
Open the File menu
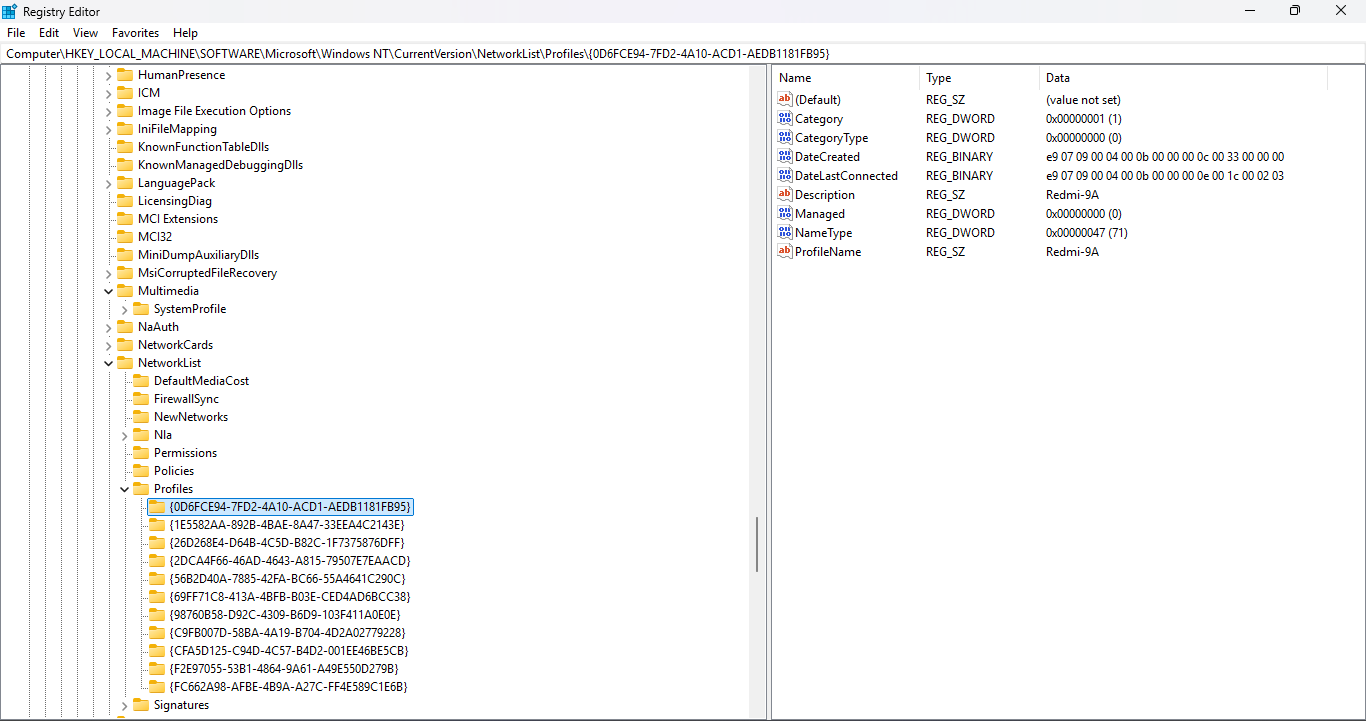[16, 33]
